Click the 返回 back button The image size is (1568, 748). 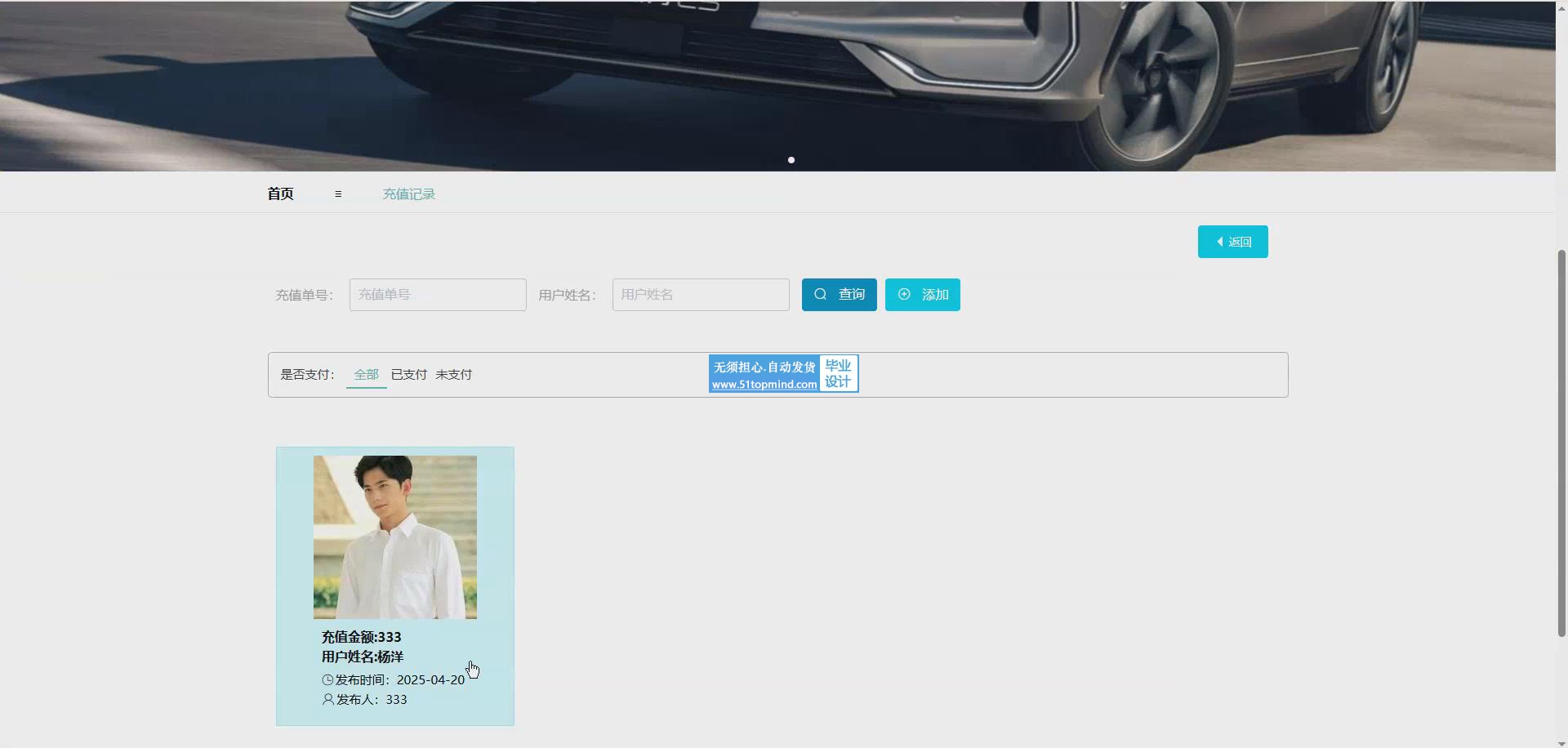(x=1232, y=242)
